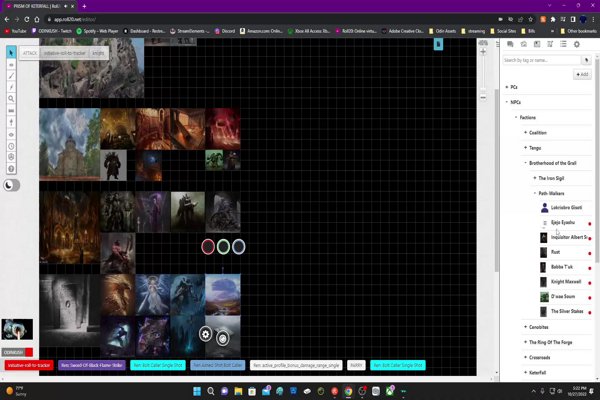Image resolution: width=600 pixels, height=400 pixels.
Task: Select the arrow Select tool in toolbar
Action: (11, 52)
